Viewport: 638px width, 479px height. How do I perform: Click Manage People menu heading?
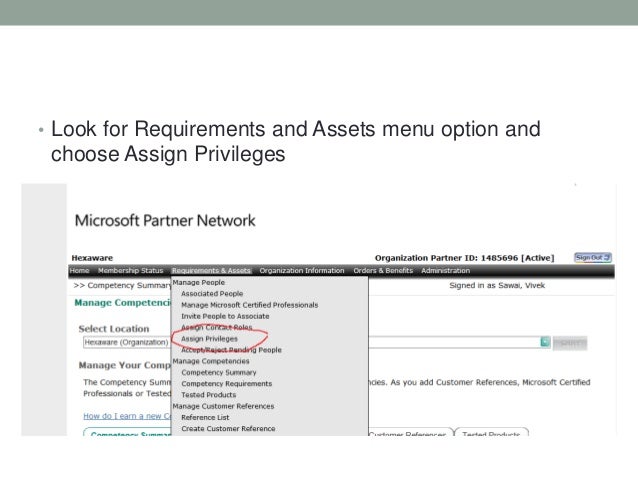(199, 282)
